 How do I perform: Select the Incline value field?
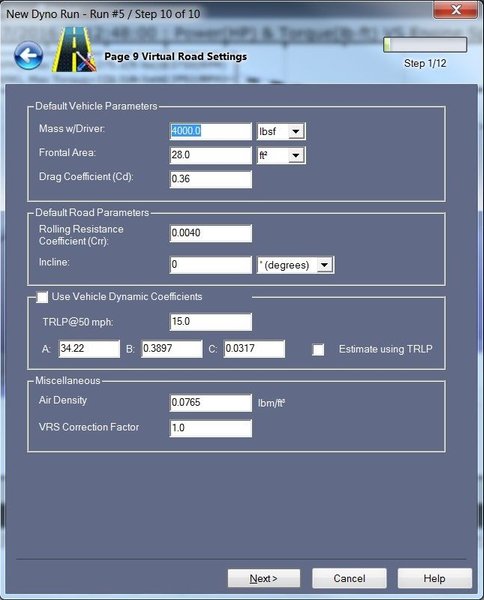(x=211, y=265)
